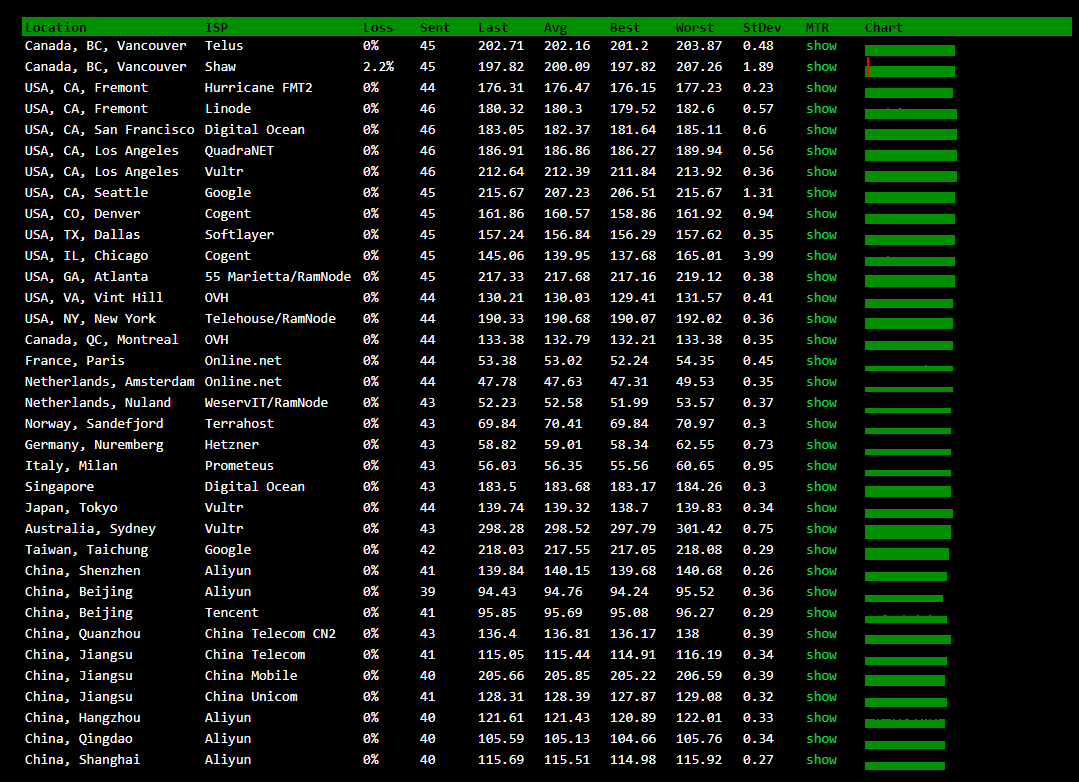Click the 39 sent count for Beijing Aliyun
This screenshot has height=782, width=1079.
[427, 592]
